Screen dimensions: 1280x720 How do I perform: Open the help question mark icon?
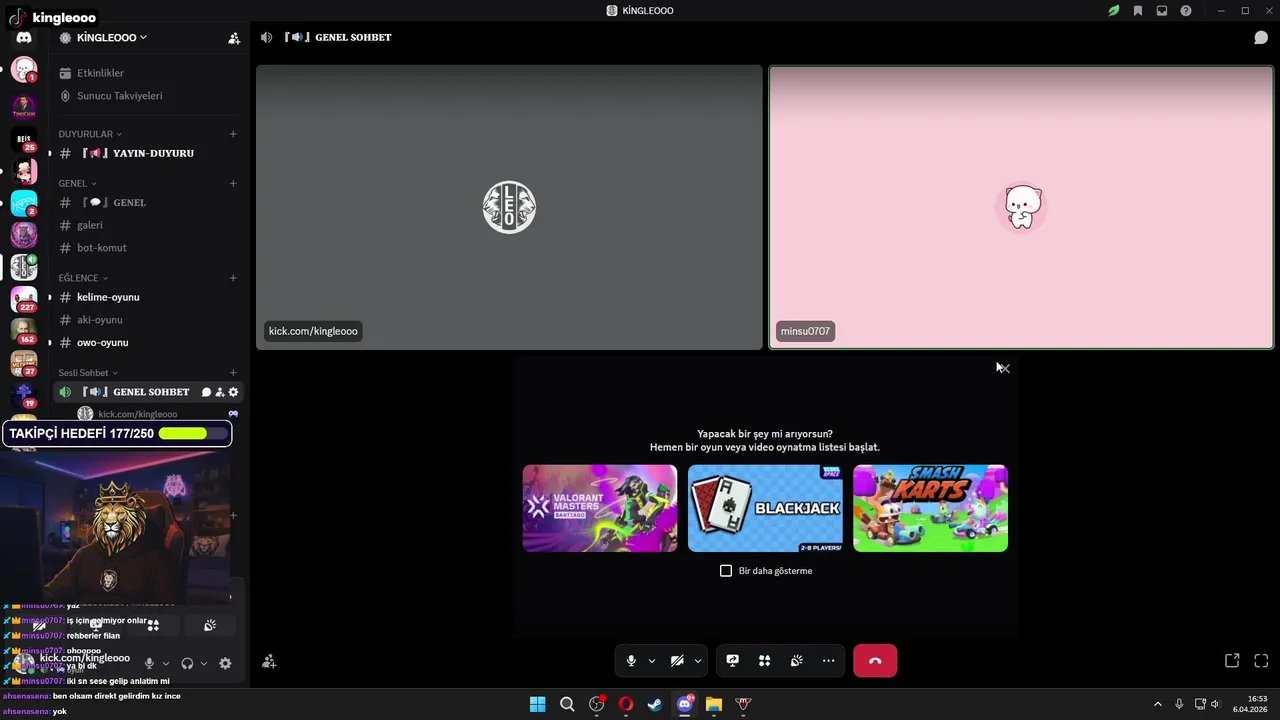[1186, 11]
